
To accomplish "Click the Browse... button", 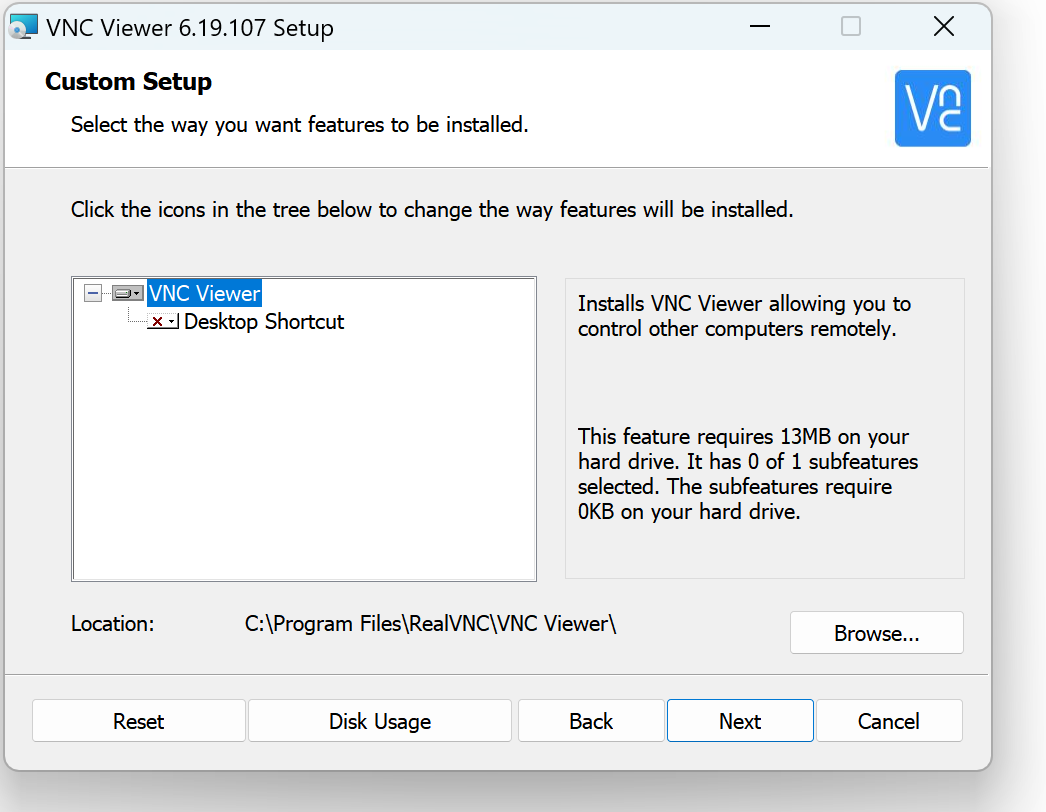I will click(x=877, y=633).
